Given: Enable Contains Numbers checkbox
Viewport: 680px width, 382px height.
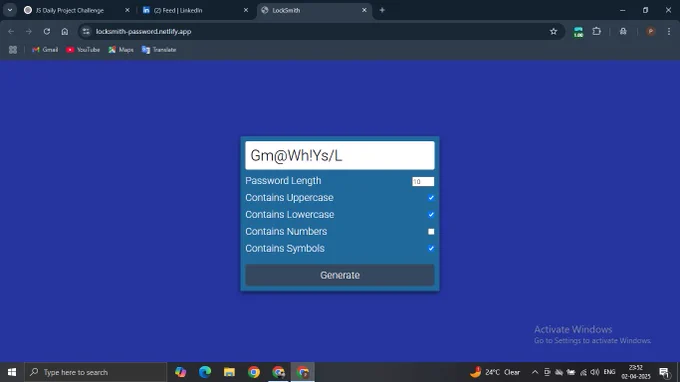Looking at the screenshot, I should (x=431, y=232).
